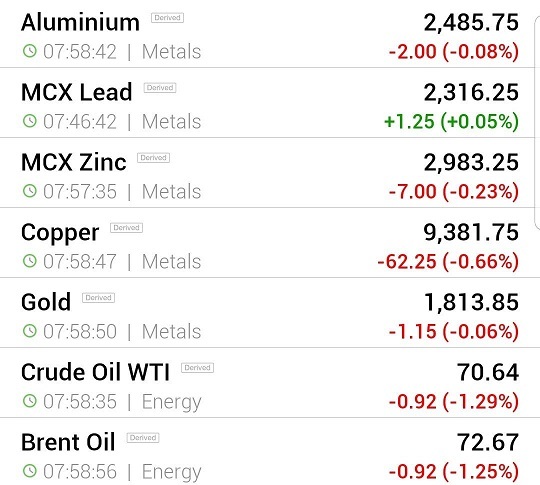Click the clock icon beside Aluminium's time
Screen dimensions: 540x485
[x=30, y=51]
